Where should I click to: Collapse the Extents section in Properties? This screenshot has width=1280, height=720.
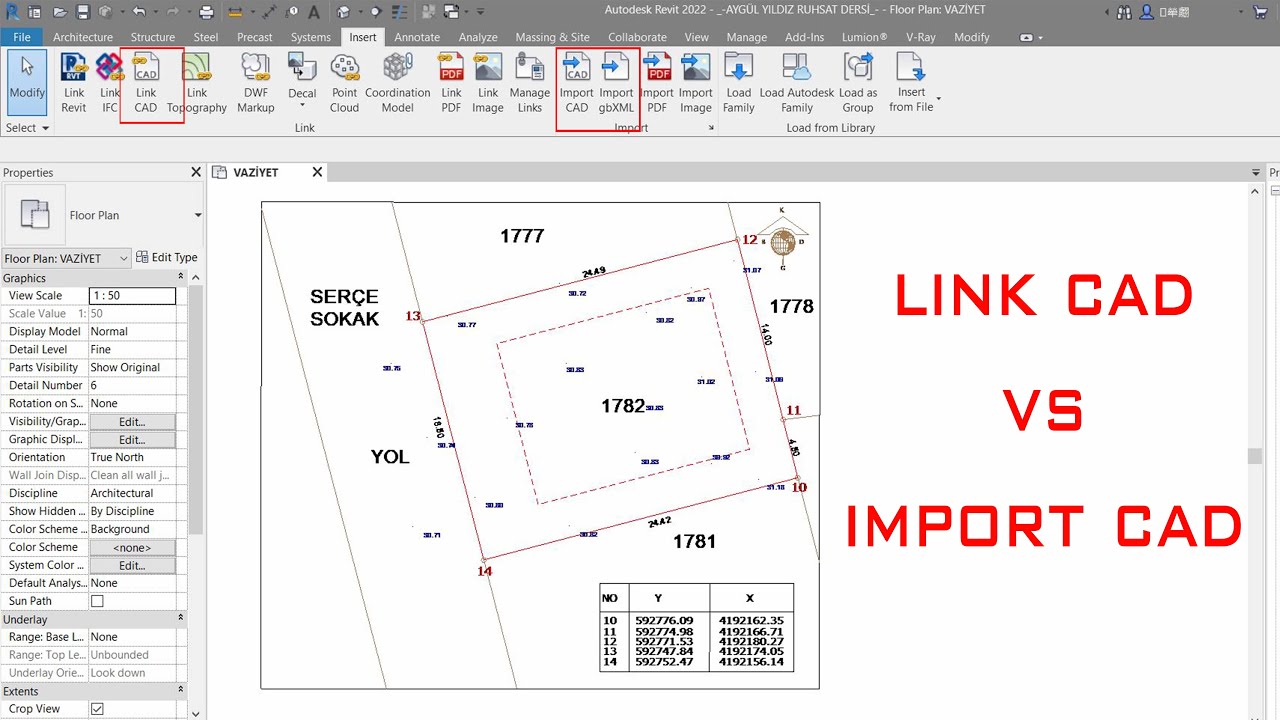click(x=181, y=690)
